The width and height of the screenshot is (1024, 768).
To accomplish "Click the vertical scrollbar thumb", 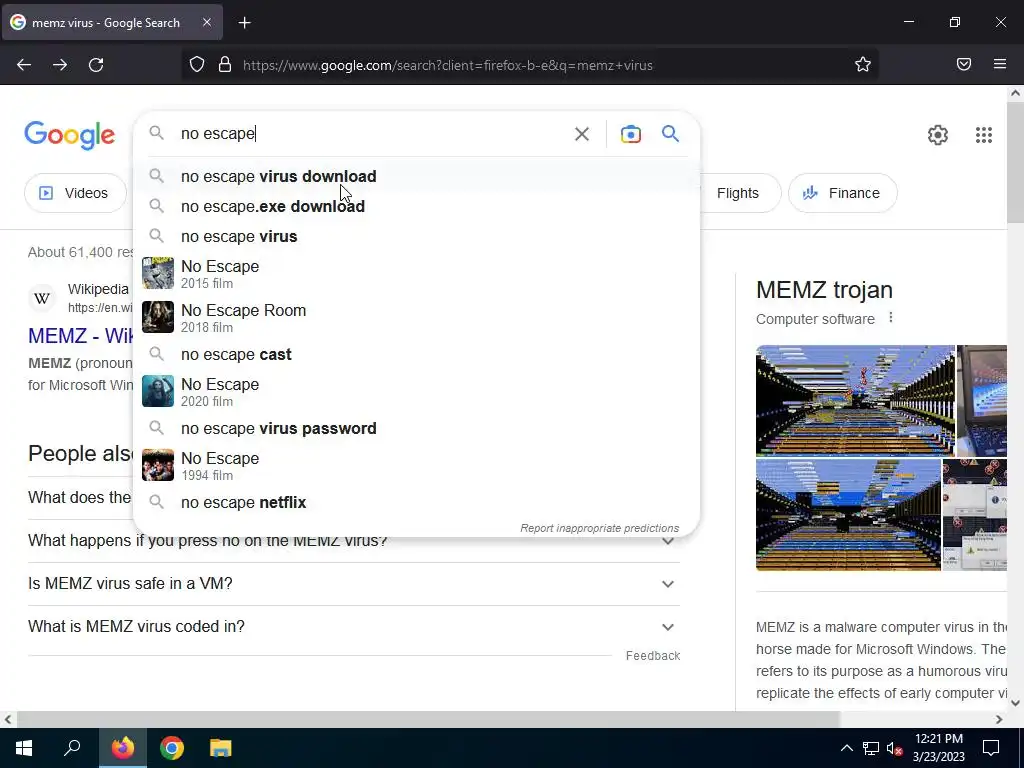I will (x=1015, y=162).
